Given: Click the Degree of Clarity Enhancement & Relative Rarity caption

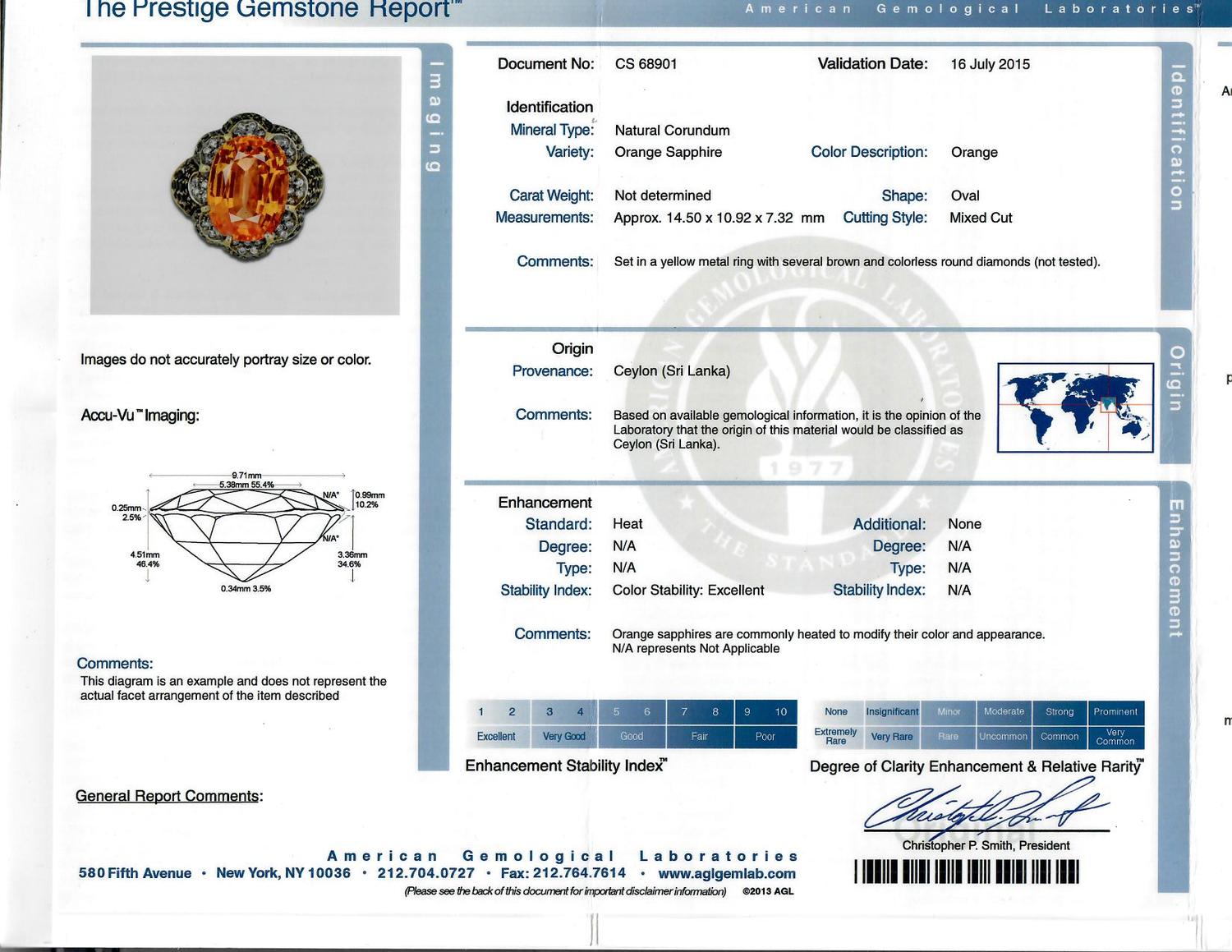Looking at the screenshot, I should coord(977,766).
